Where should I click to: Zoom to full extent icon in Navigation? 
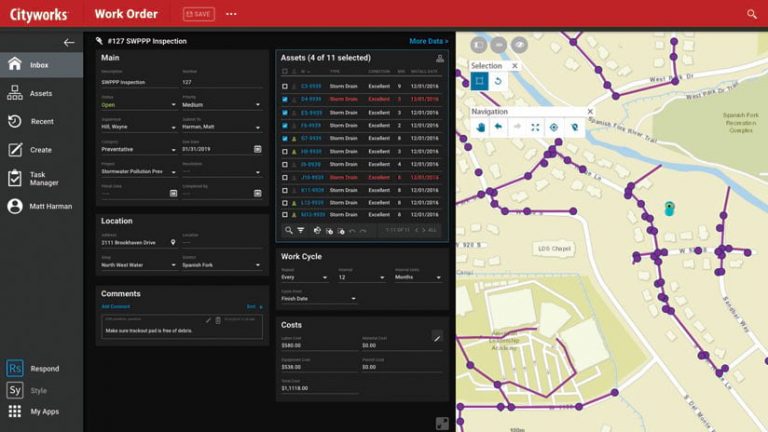[x=535, y=127]
